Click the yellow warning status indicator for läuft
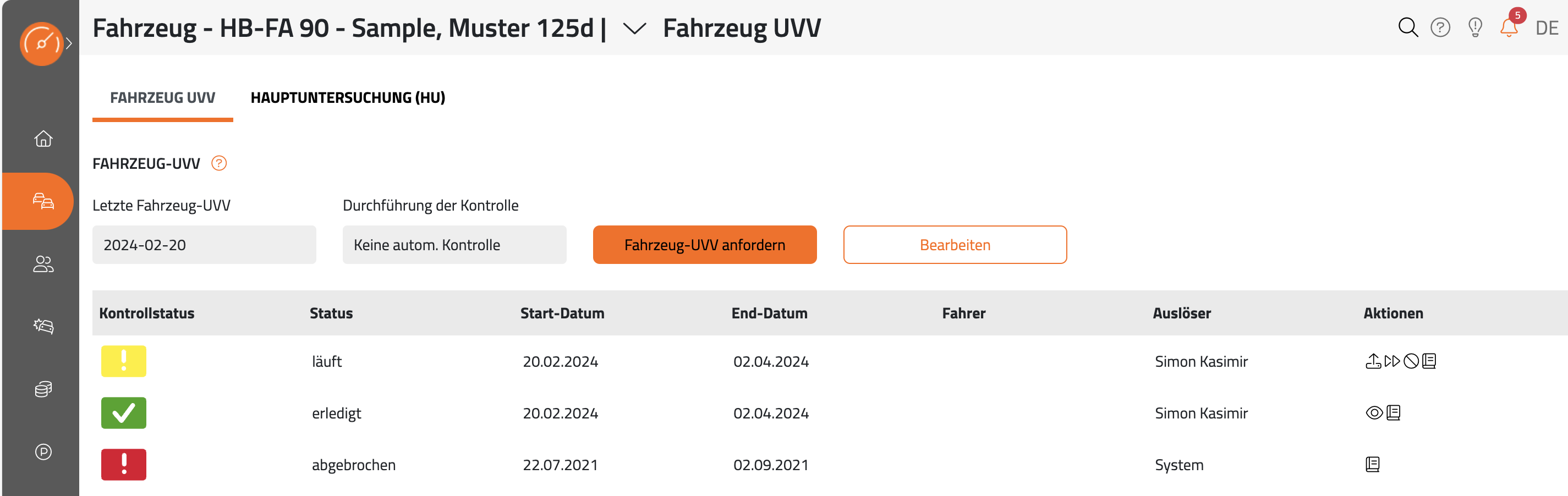The width and height of the screenshot is (1568, 496). [124, 361]
